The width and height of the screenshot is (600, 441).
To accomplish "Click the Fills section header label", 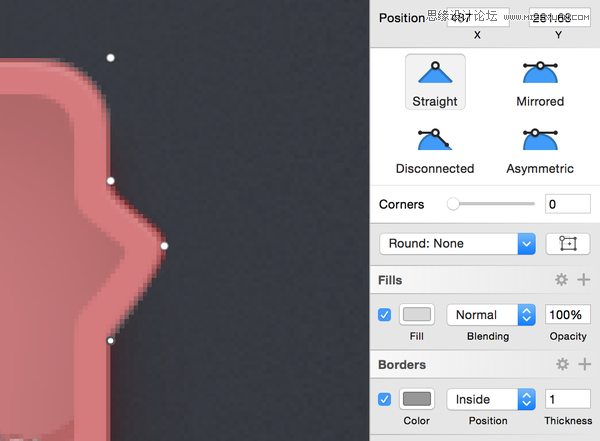I will [390, 280].
